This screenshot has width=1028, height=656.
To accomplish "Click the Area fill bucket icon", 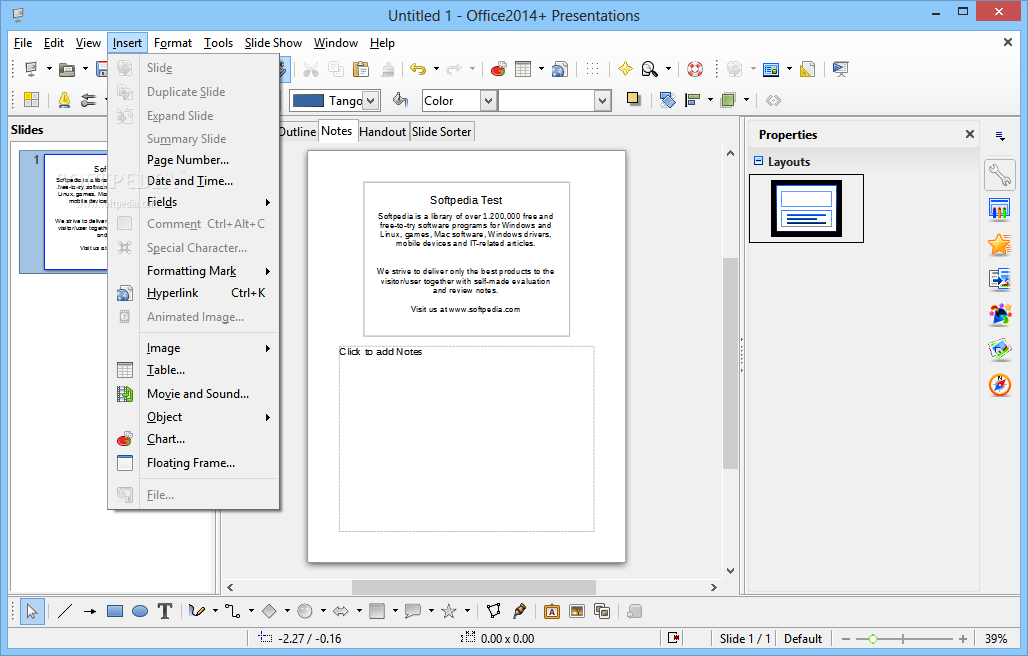I will (400, 100).
